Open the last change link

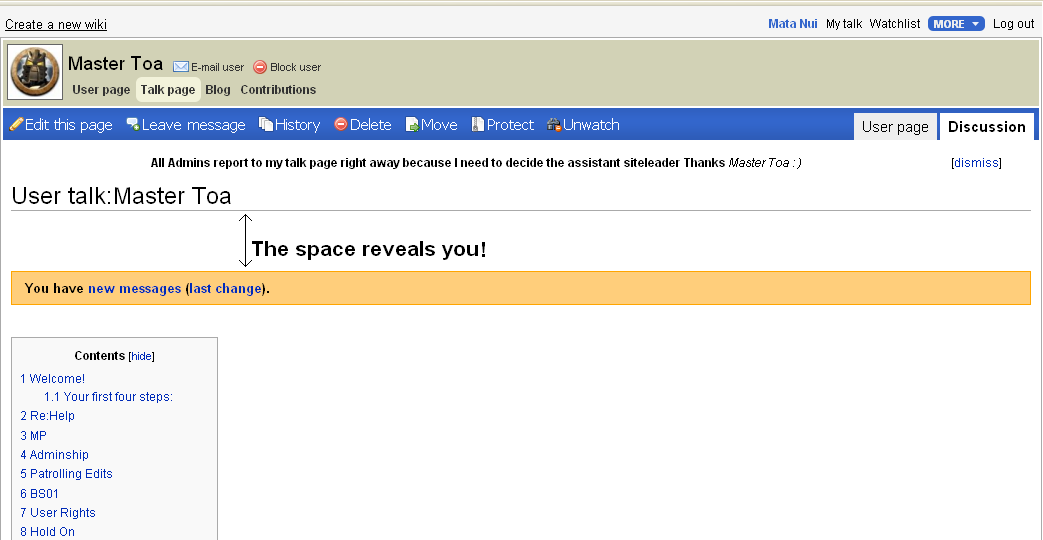click(225, 289)
